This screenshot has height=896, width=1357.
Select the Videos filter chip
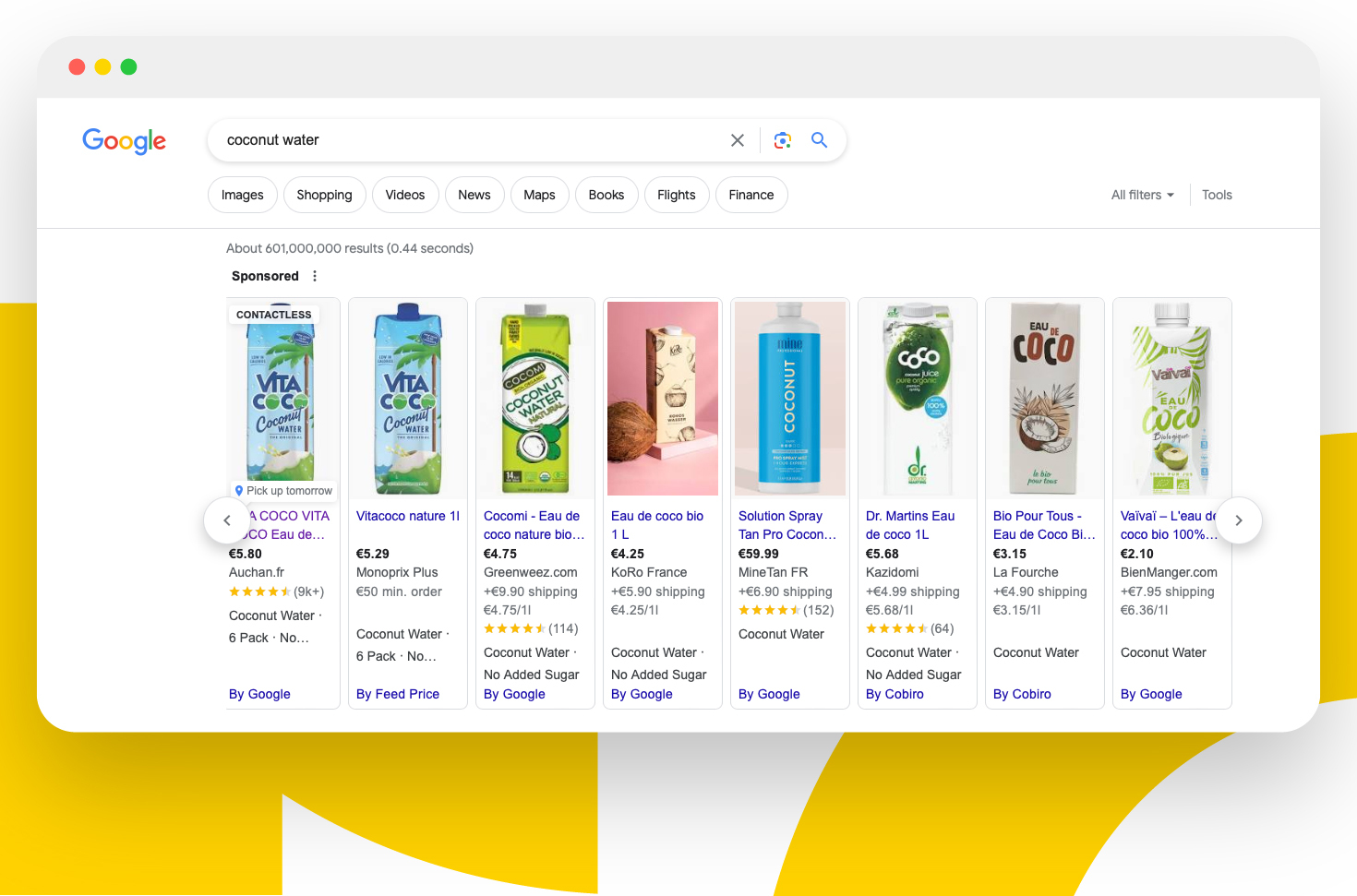[x=405, y=195]
